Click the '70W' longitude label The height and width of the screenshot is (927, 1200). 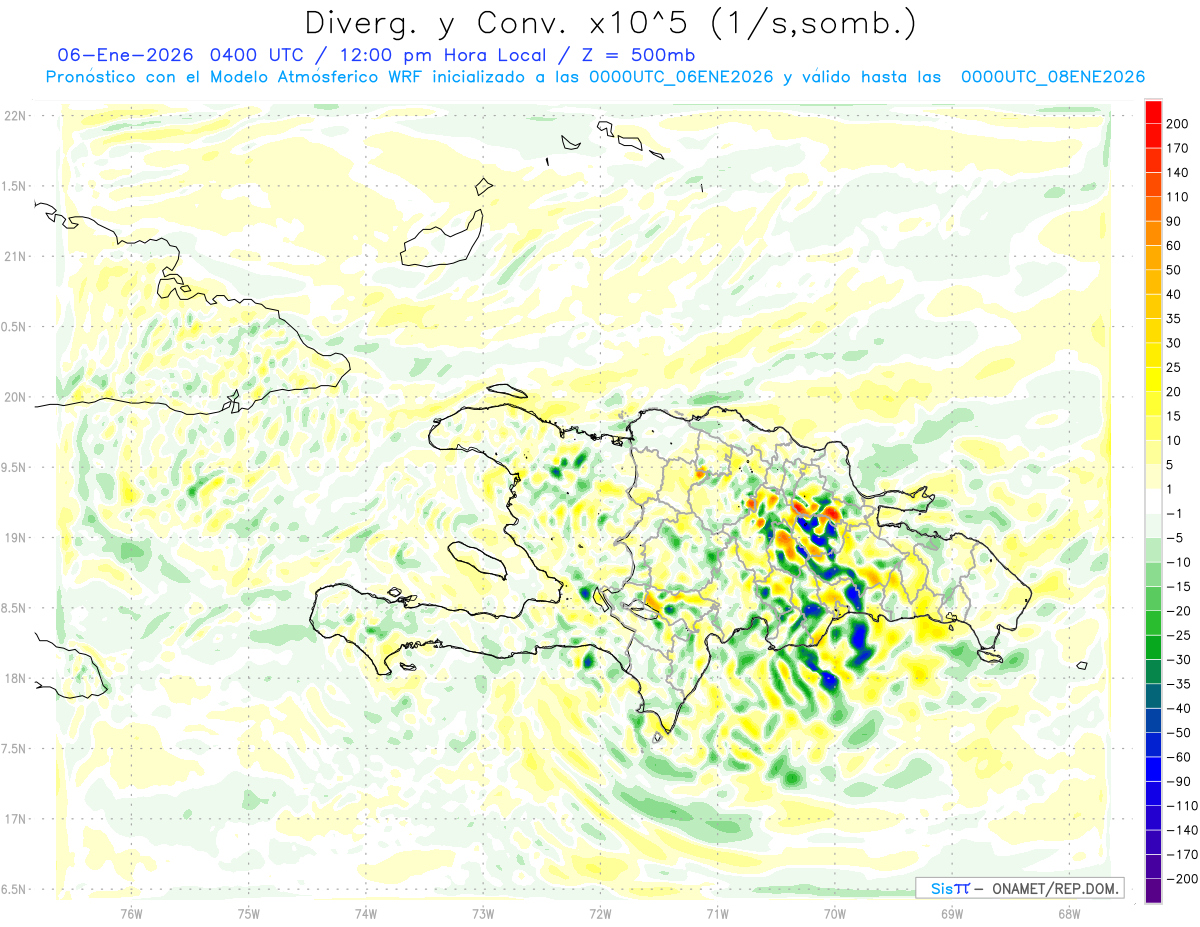[x=835, y=913]
